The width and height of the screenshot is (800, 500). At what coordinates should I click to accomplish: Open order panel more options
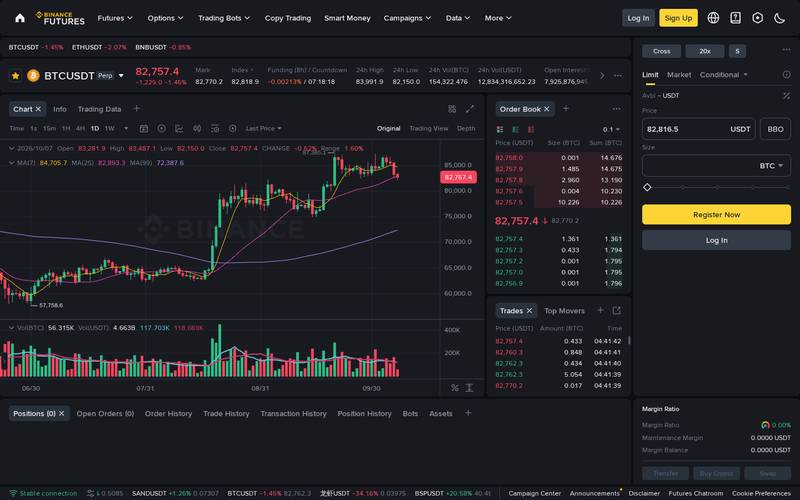[x=786, y=49]
